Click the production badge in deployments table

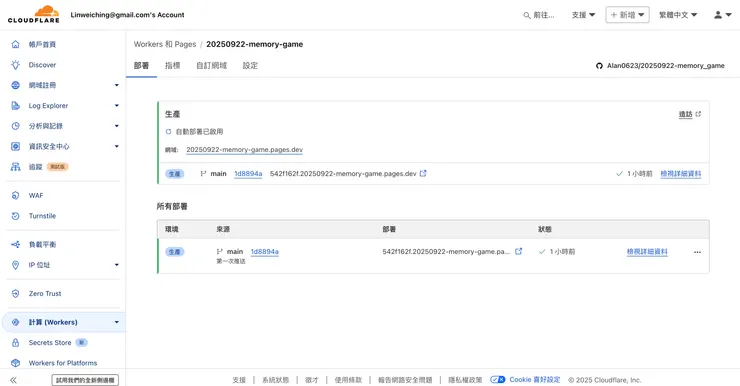175,252
